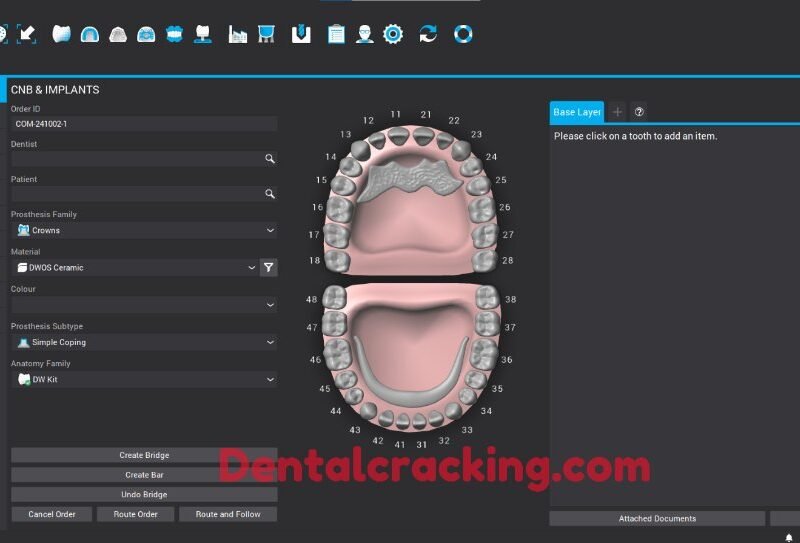This screenshot has width=800, height=543.
Task: Click the refresh sync arrows icon
Action: (428, 34)
